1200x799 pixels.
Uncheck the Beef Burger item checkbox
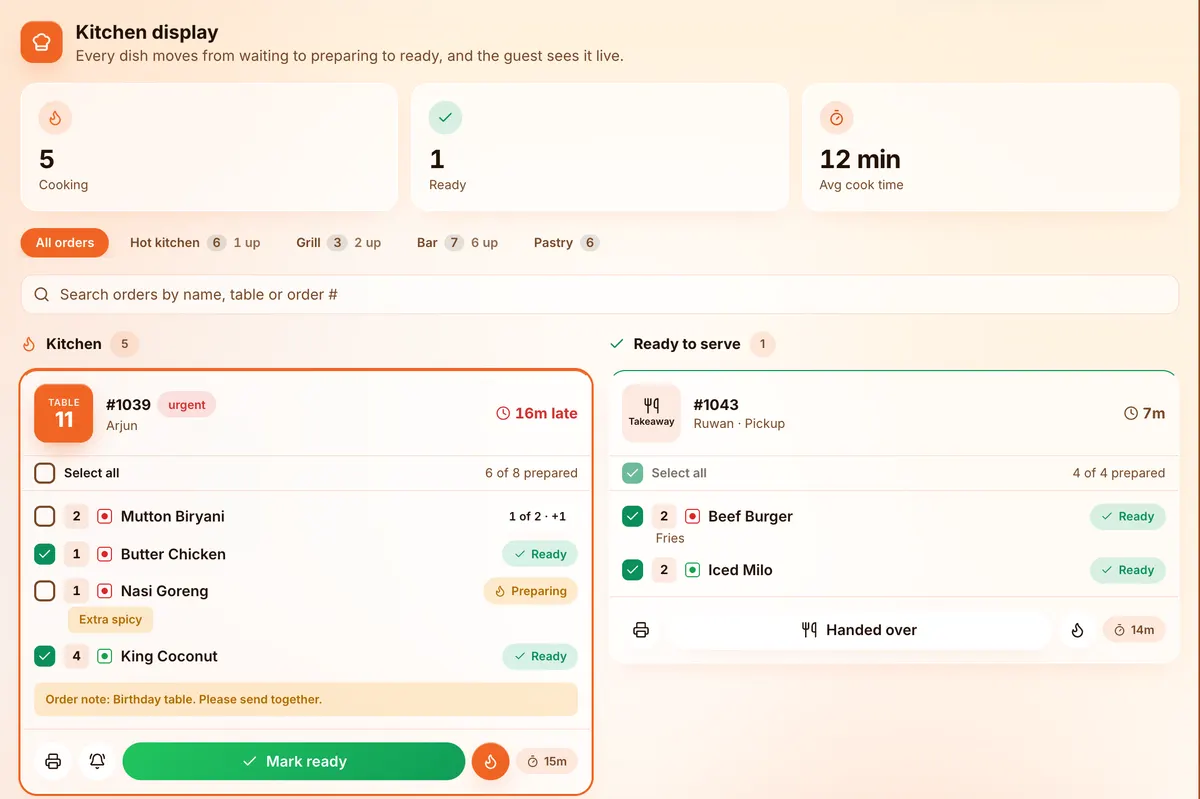tap(632, 516)
